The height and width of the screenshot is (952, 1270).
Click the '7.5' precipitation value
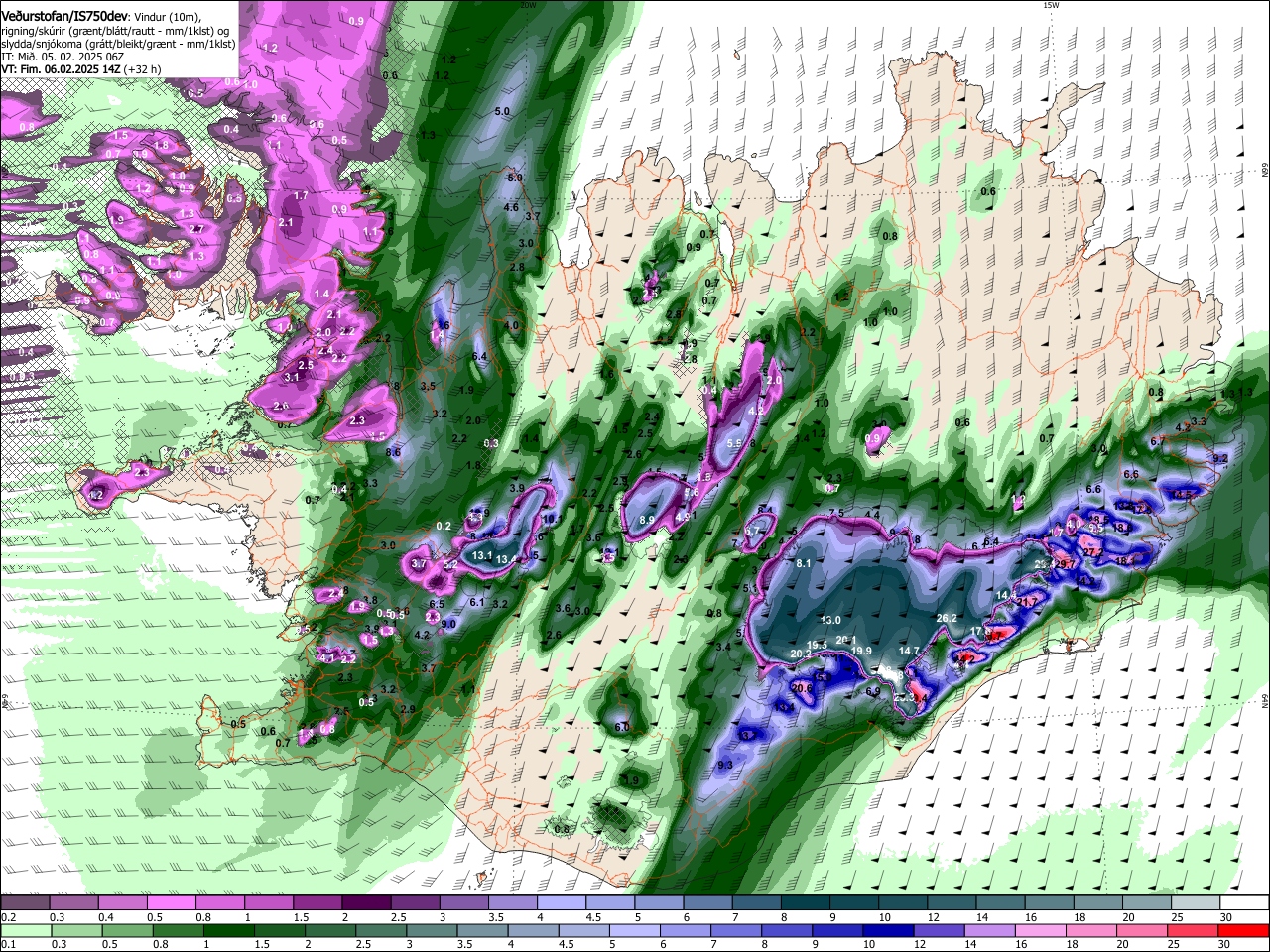[x=836, y=513]
